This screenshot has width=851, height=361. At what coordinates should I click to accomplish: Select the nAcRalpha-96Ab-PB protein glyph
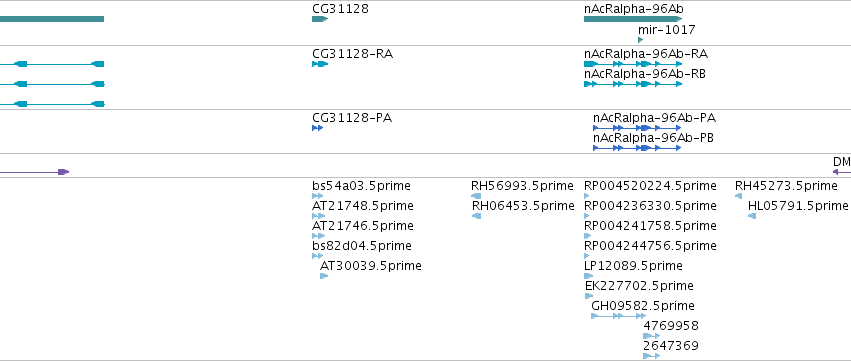coord(637,148)
